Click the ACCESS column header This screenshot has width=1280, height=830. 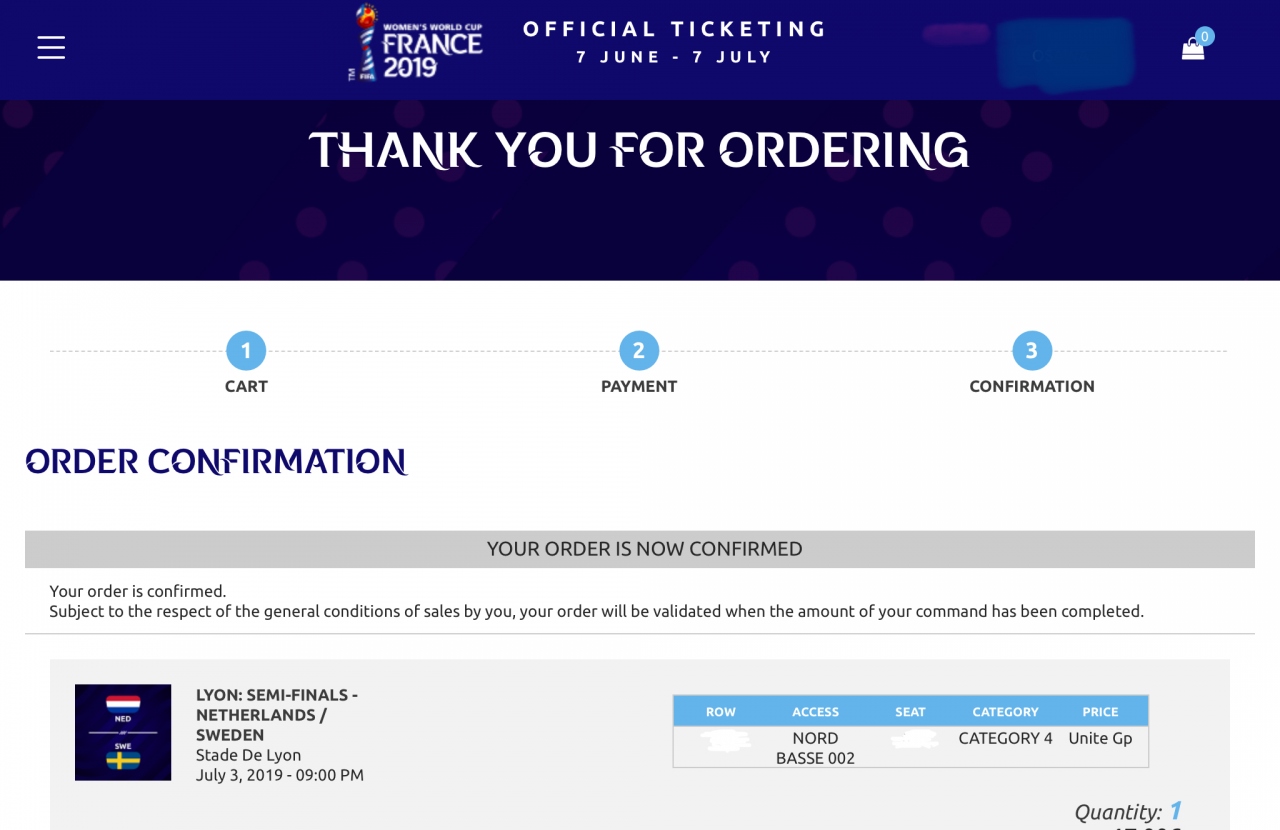pyautogui.click(x=815, y=712)
